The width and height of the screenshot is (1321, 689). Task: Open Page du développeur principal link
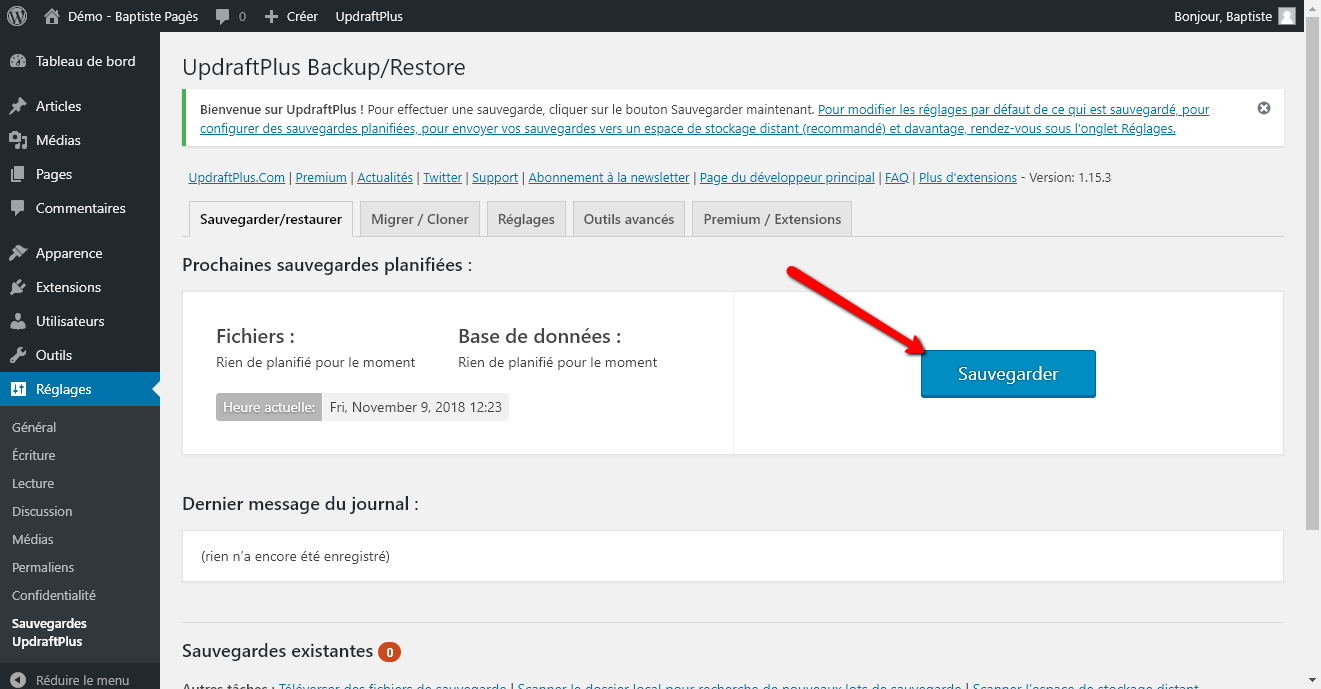(787, 177)
